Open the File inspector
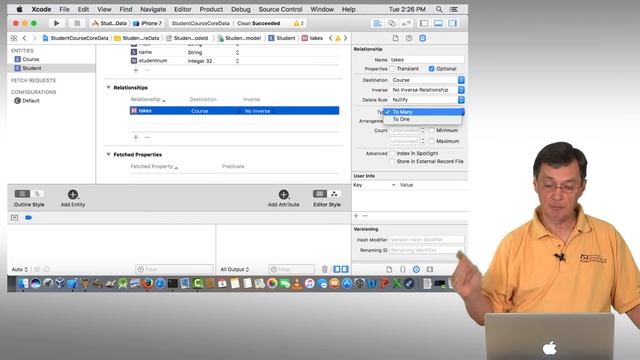 395,38
